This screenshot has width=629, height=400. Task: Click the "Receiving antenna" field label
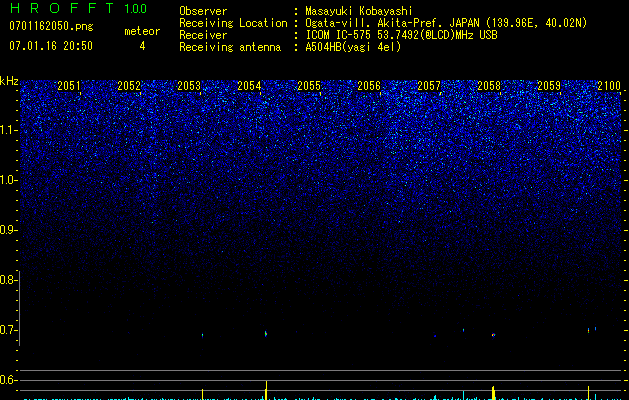click(x=230, y=47)
